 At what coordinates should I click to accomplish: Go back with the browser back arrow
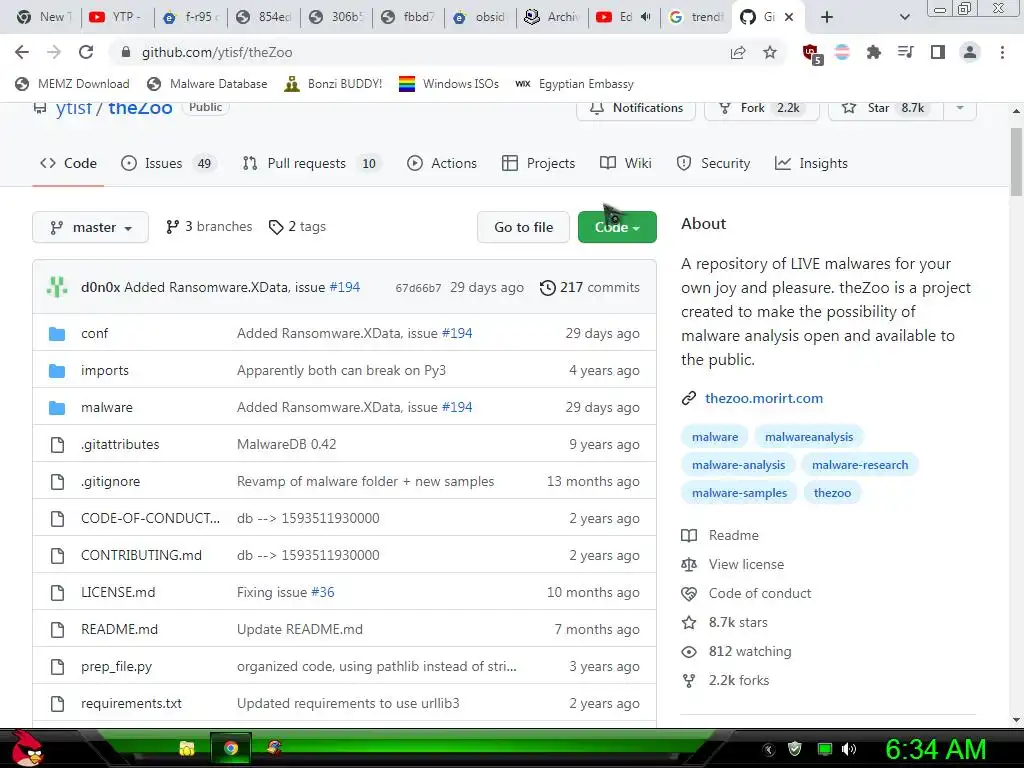click(x=22, y=52)
